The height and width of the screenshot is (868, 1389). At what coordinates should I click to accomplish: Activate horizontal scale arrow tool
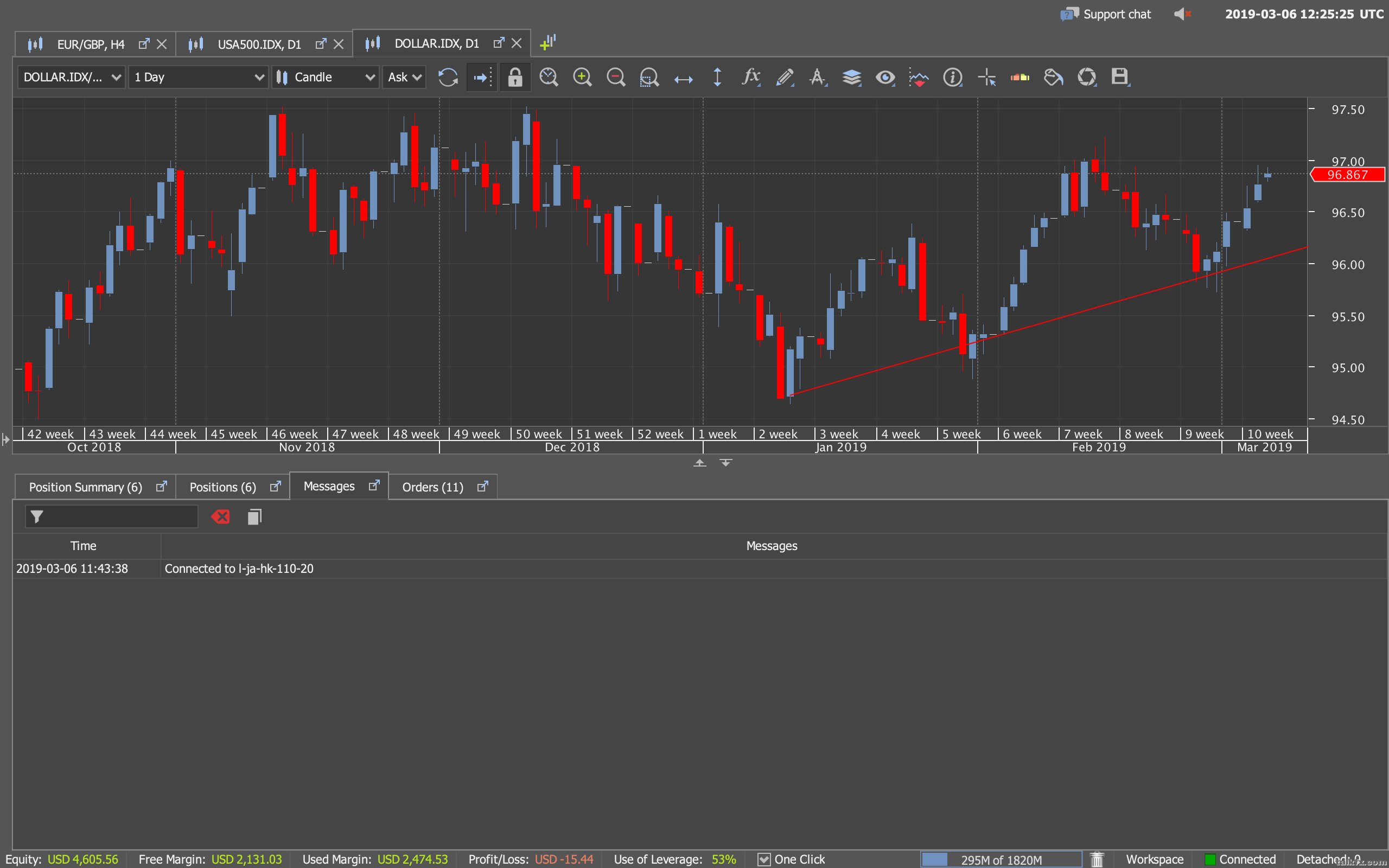(x=683, y=79)
